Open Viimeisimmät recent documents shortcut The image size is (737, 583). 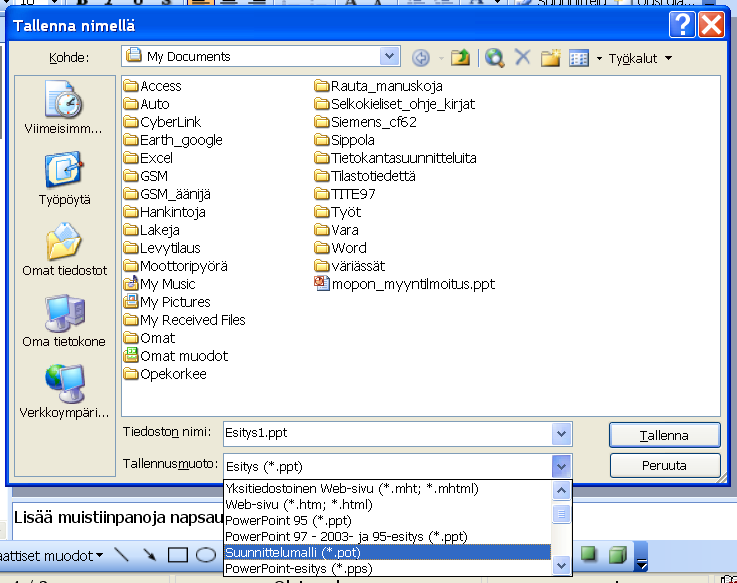tap(64, 107)
